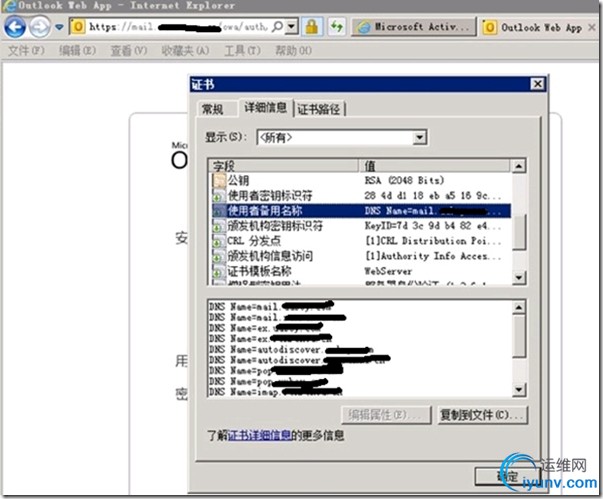Select the 使用者备用名称 row

361,211
